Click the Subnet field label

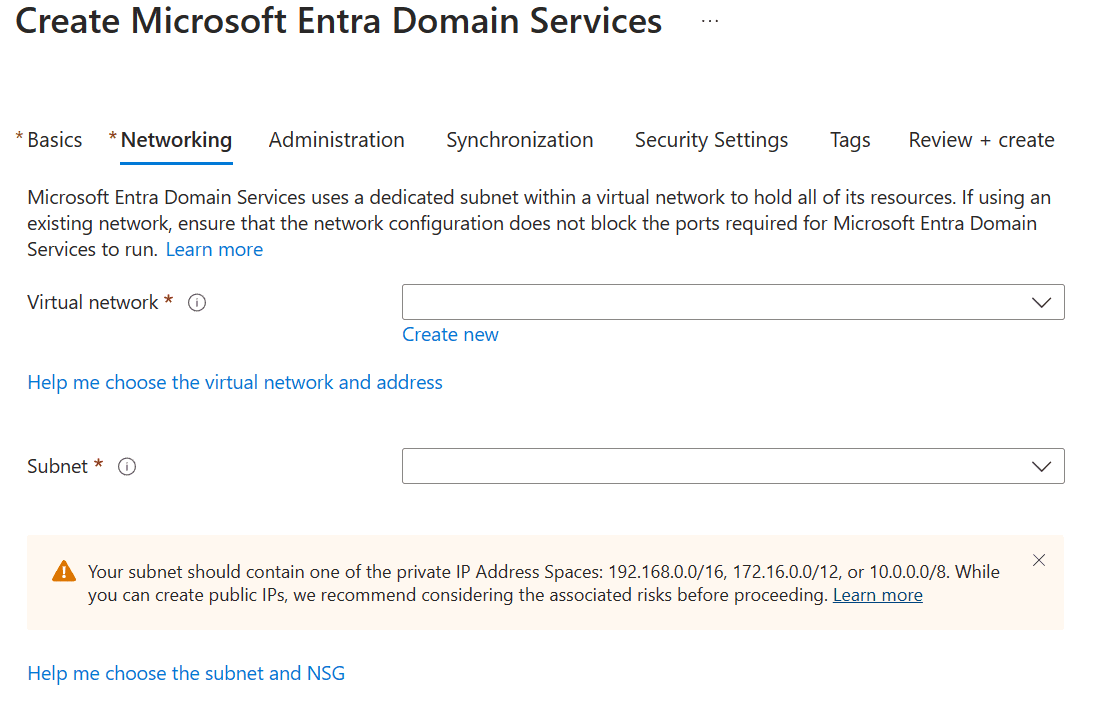pyautogui.click(x=57, y=467)
